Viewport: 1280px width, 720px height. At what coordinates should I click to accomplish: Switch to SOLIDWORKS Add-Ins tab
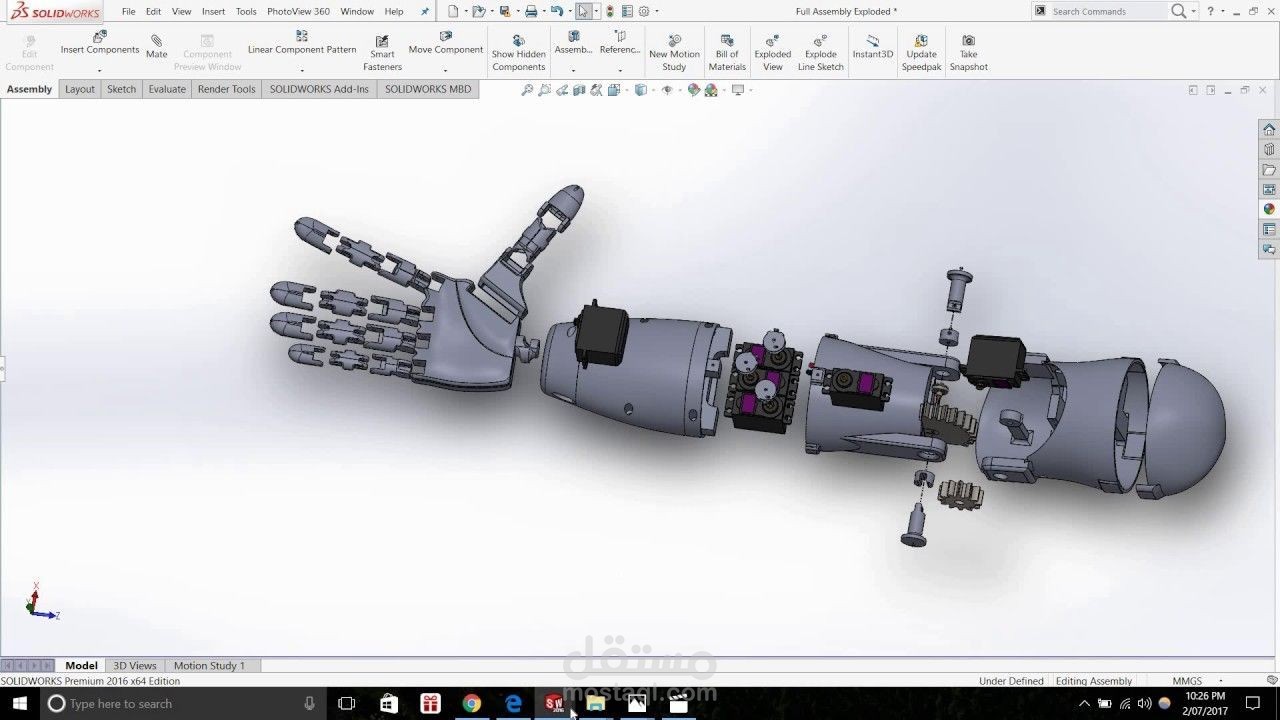(319, 89)
